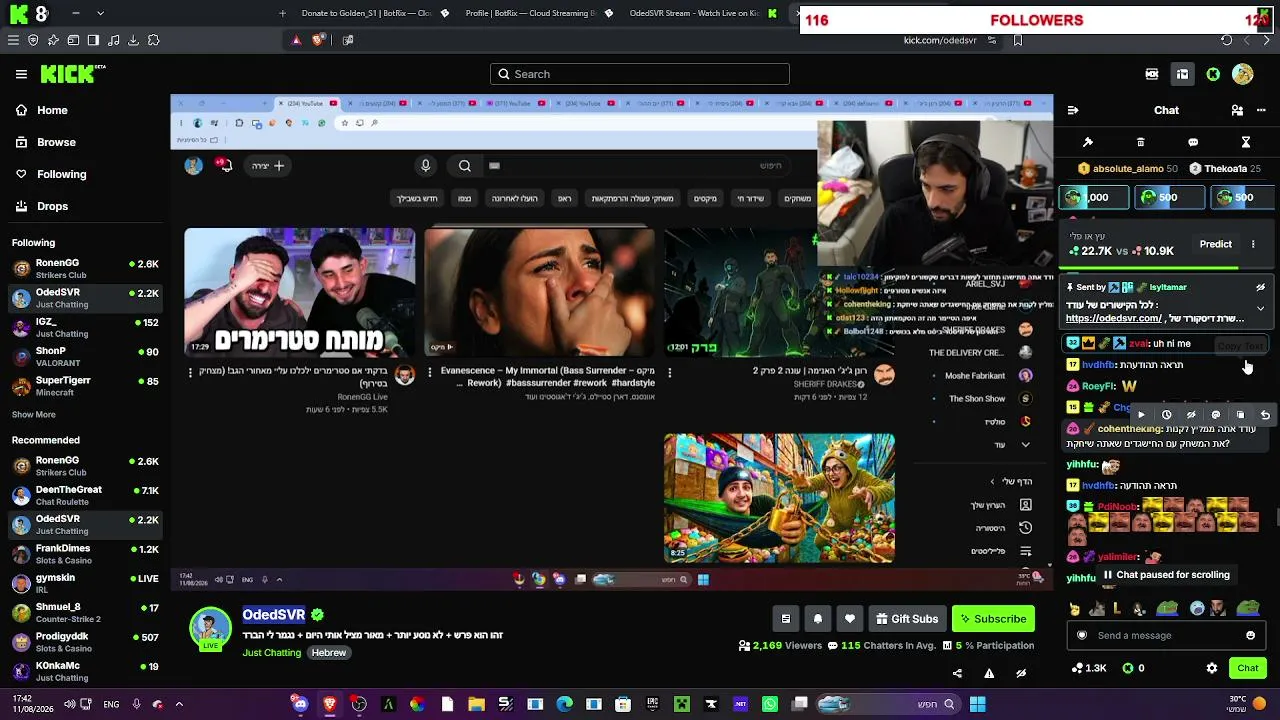Open the Just Chatting category link
1280x720 pixels.
[271, 653]
